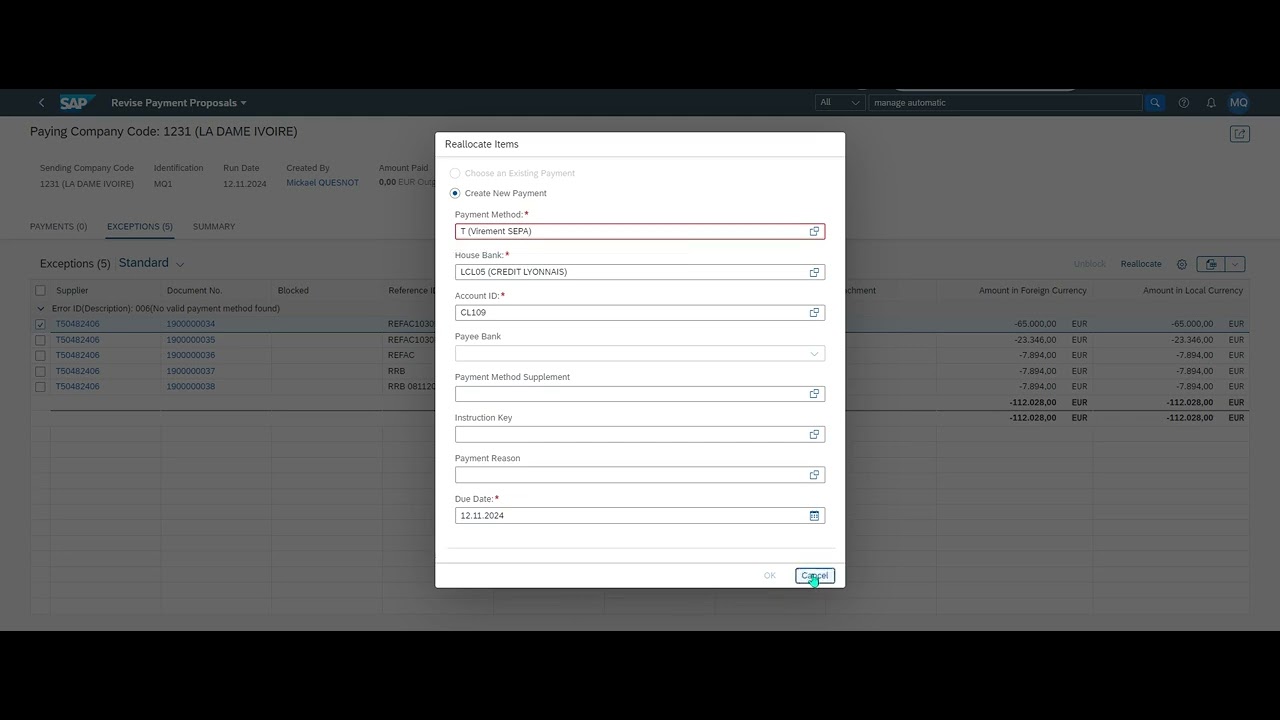Click the SAP logo

tap(75, 103)
